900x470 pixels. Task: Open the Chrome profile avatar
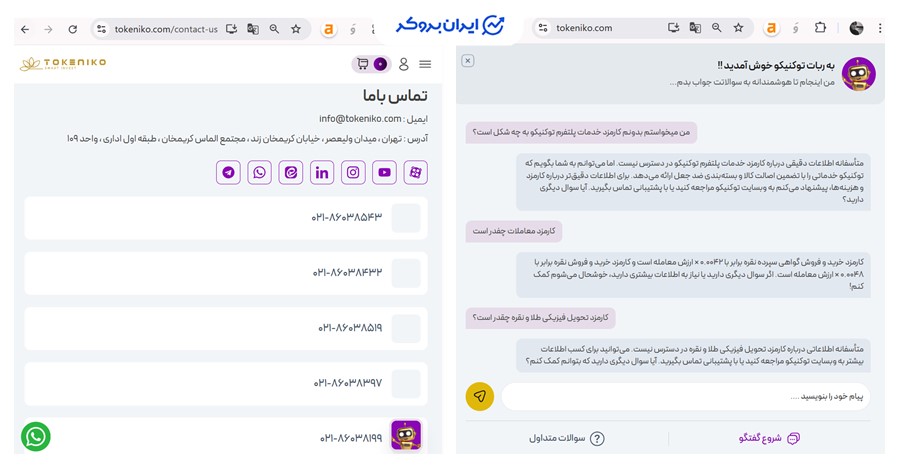[x=856, y=28]
